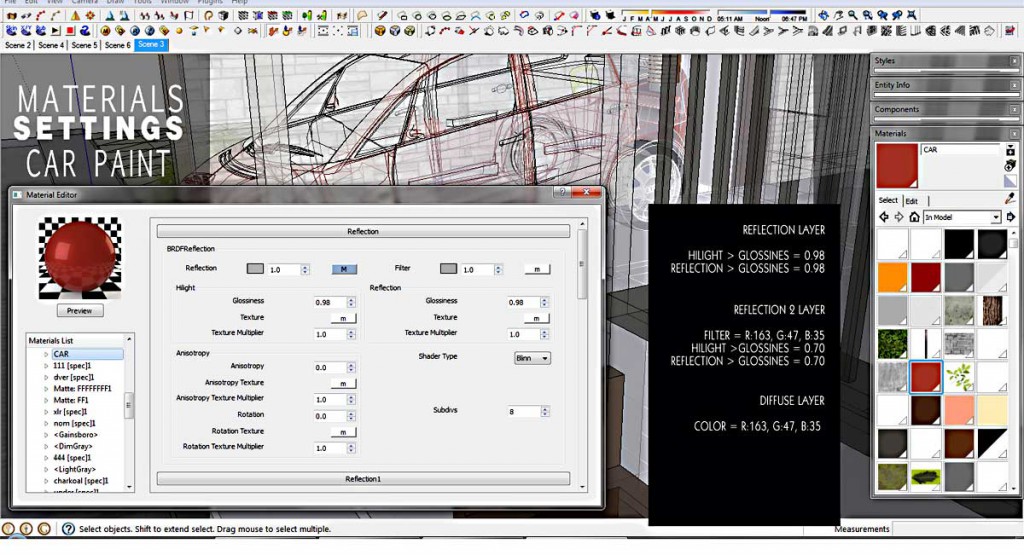Click the Subdivs spinner arrows
Screen dimensions: 1024x555
click(545, 411)
